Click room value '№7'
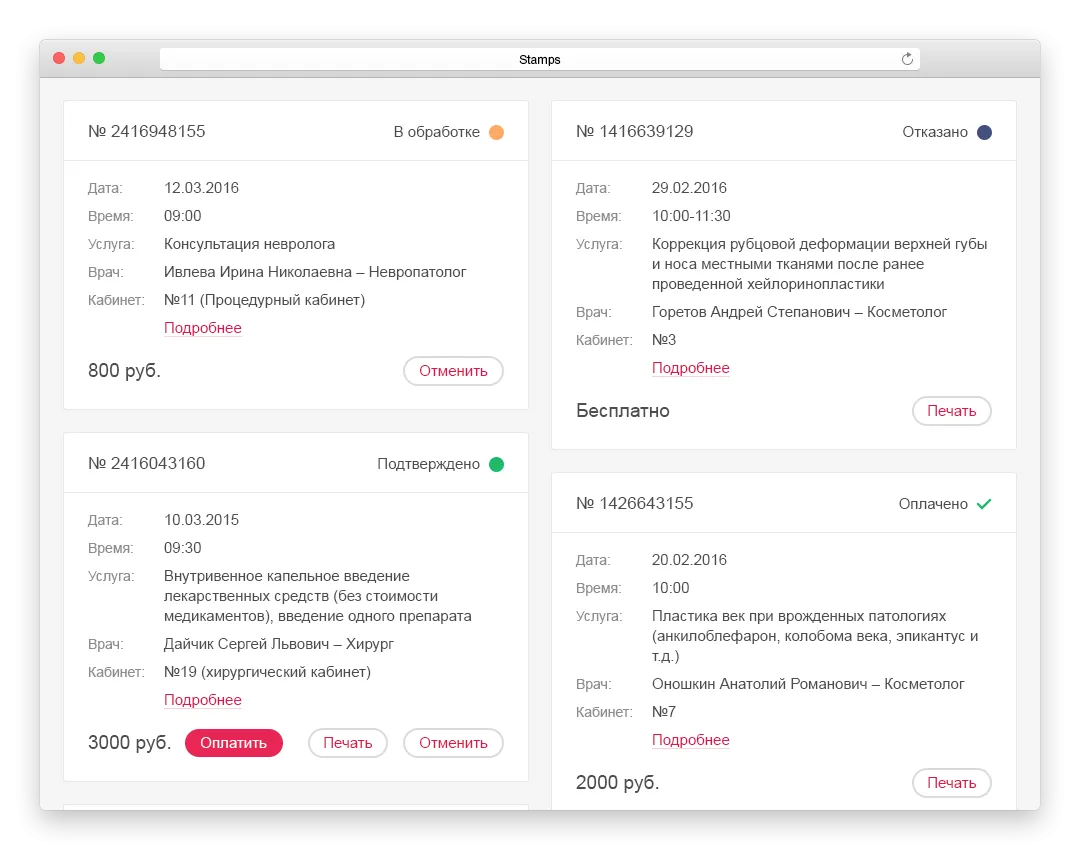The image size is (1080, 850). coord(664,712)
